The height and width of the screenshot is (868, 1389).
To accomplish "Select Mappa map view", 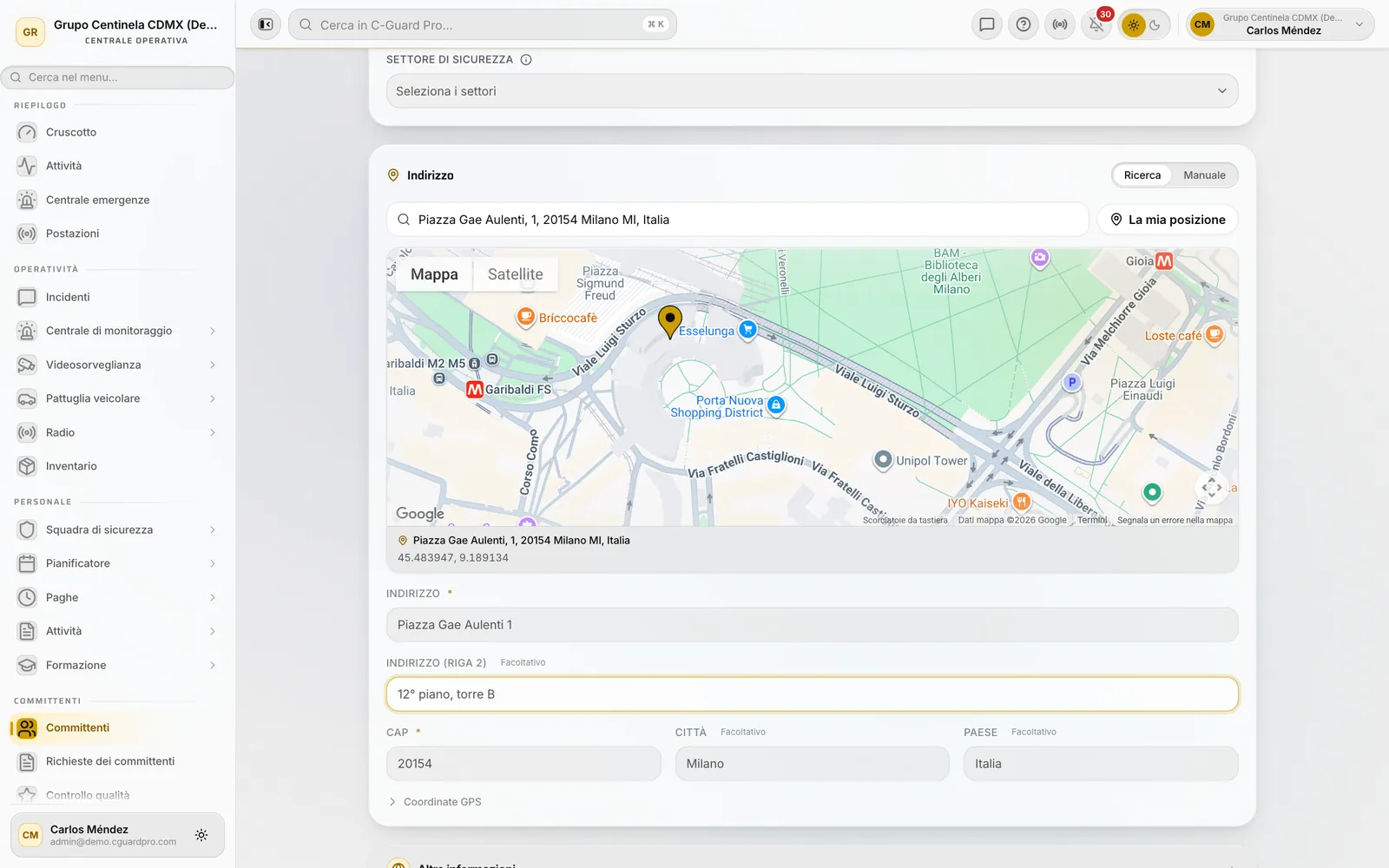I will pos(434,274).
